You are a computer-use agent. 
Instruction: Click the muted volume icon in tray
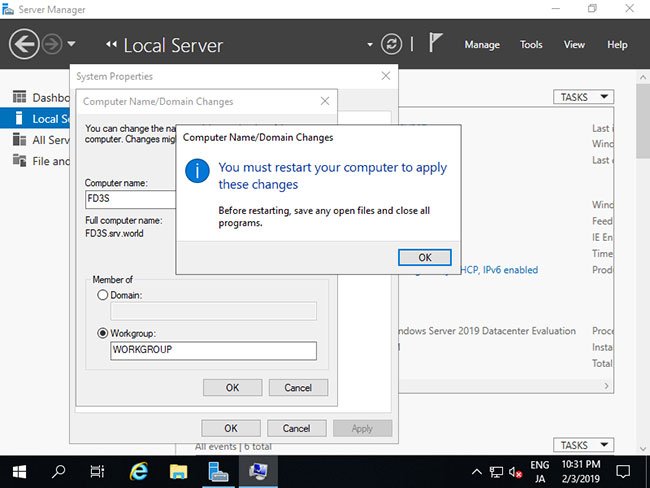point(515,471)
